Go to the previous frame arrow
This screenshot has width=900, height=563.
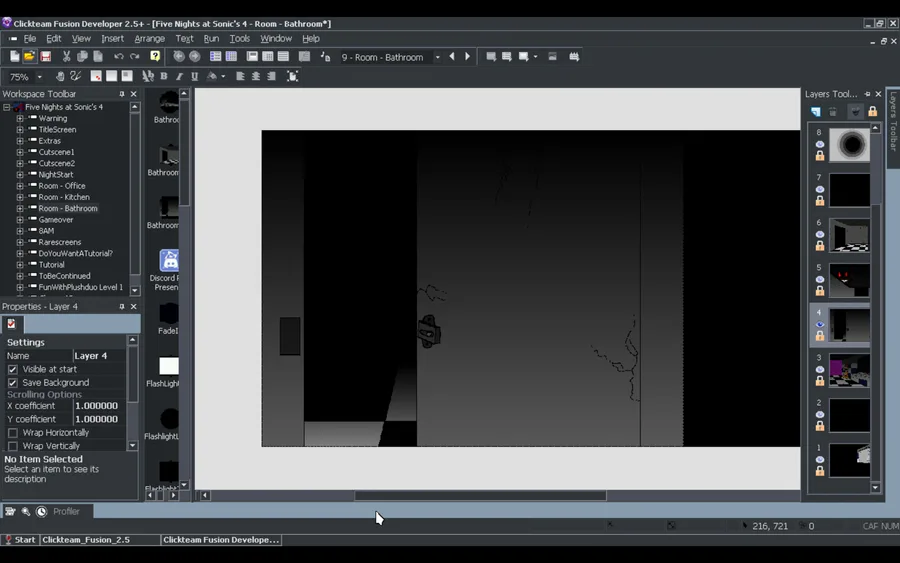[452, 56]
